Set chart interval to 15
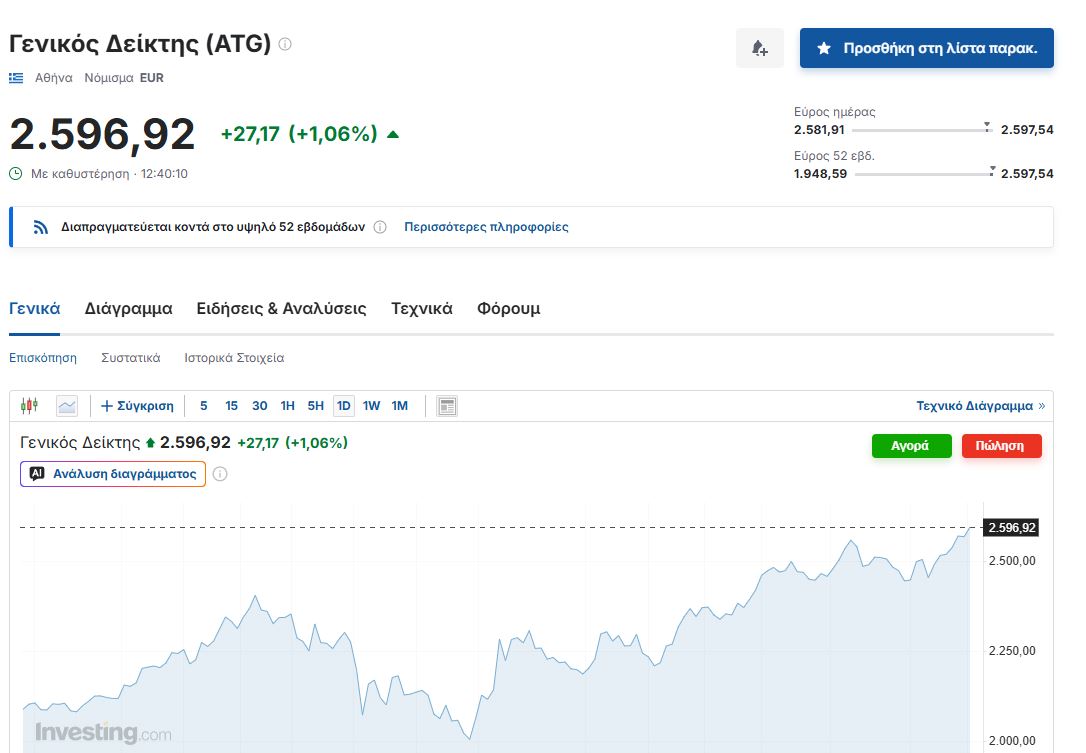The height and width of the screenshot is (753, 1086). coord(231,406)
